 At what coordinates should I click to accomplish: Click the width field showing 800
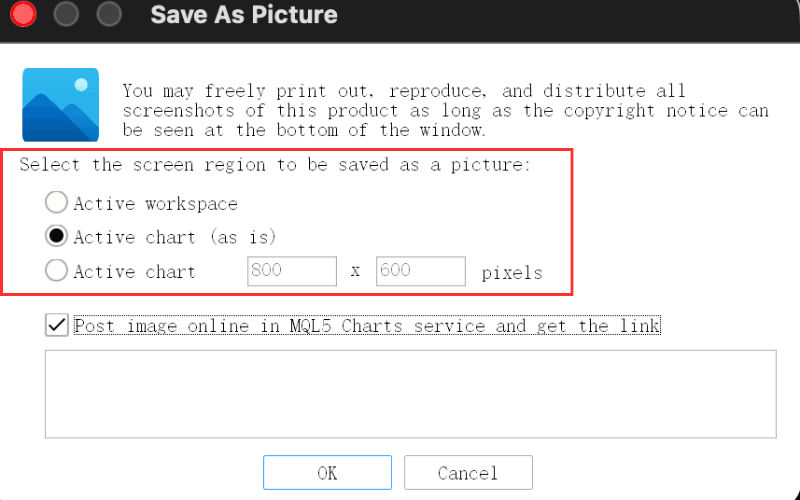[292, 271]
